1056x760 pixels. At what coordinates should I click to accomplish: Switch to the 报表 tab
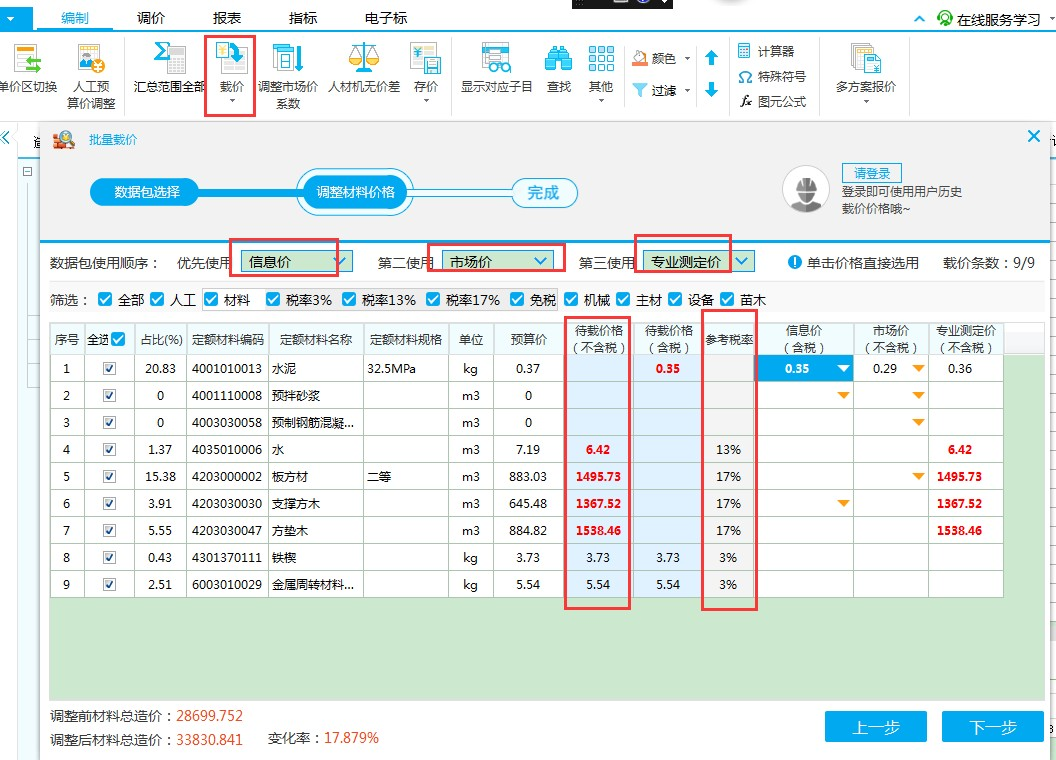click(227, 18)
